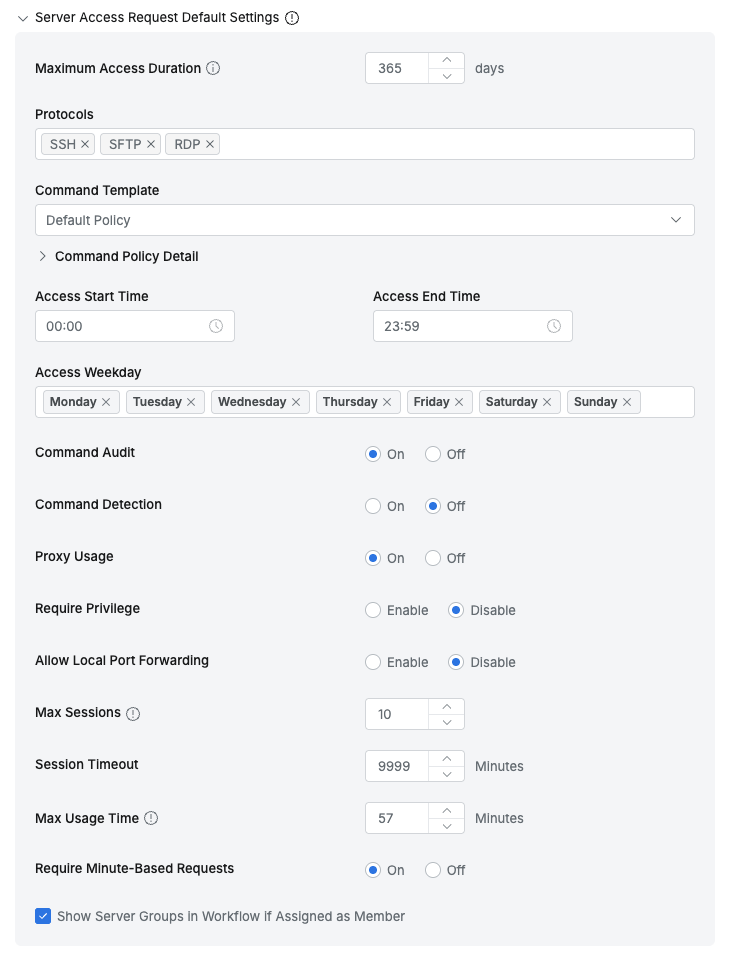Increase Maximum Access Duration with up arrow

tap(446, 61)
